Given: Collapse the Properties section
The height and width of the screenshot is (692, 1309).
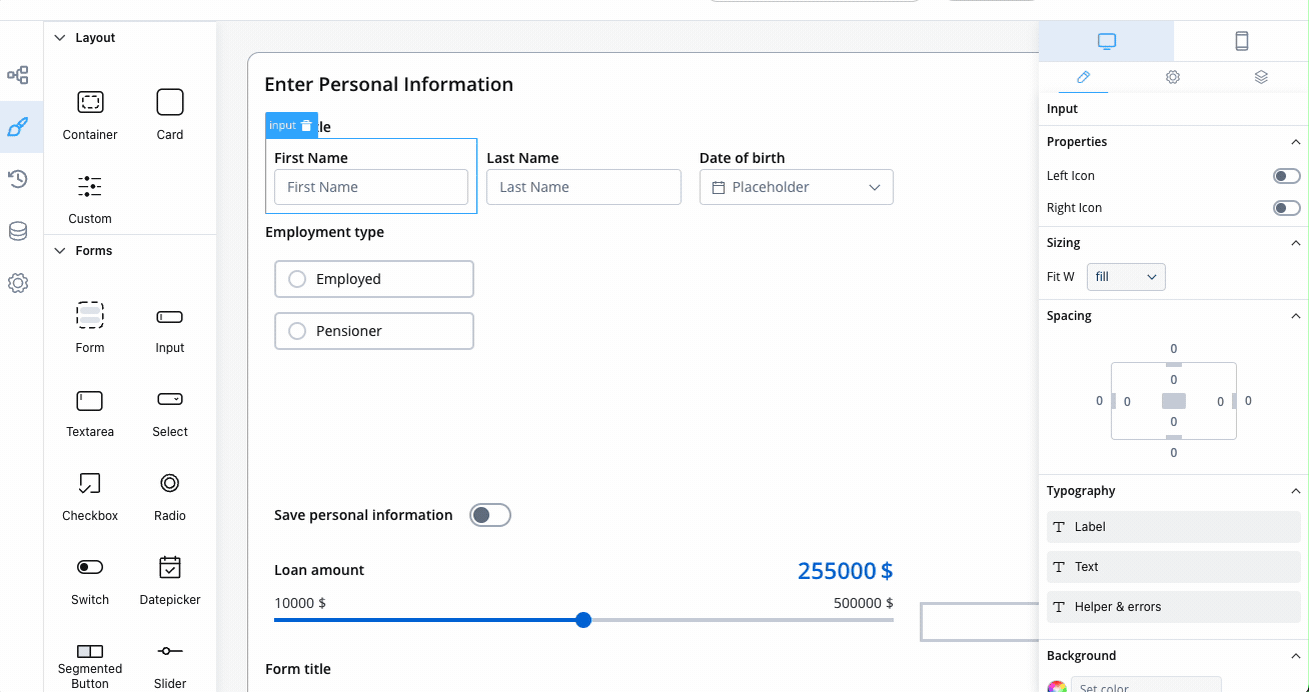Looking at the screenshot, I should pos(1296,142).
